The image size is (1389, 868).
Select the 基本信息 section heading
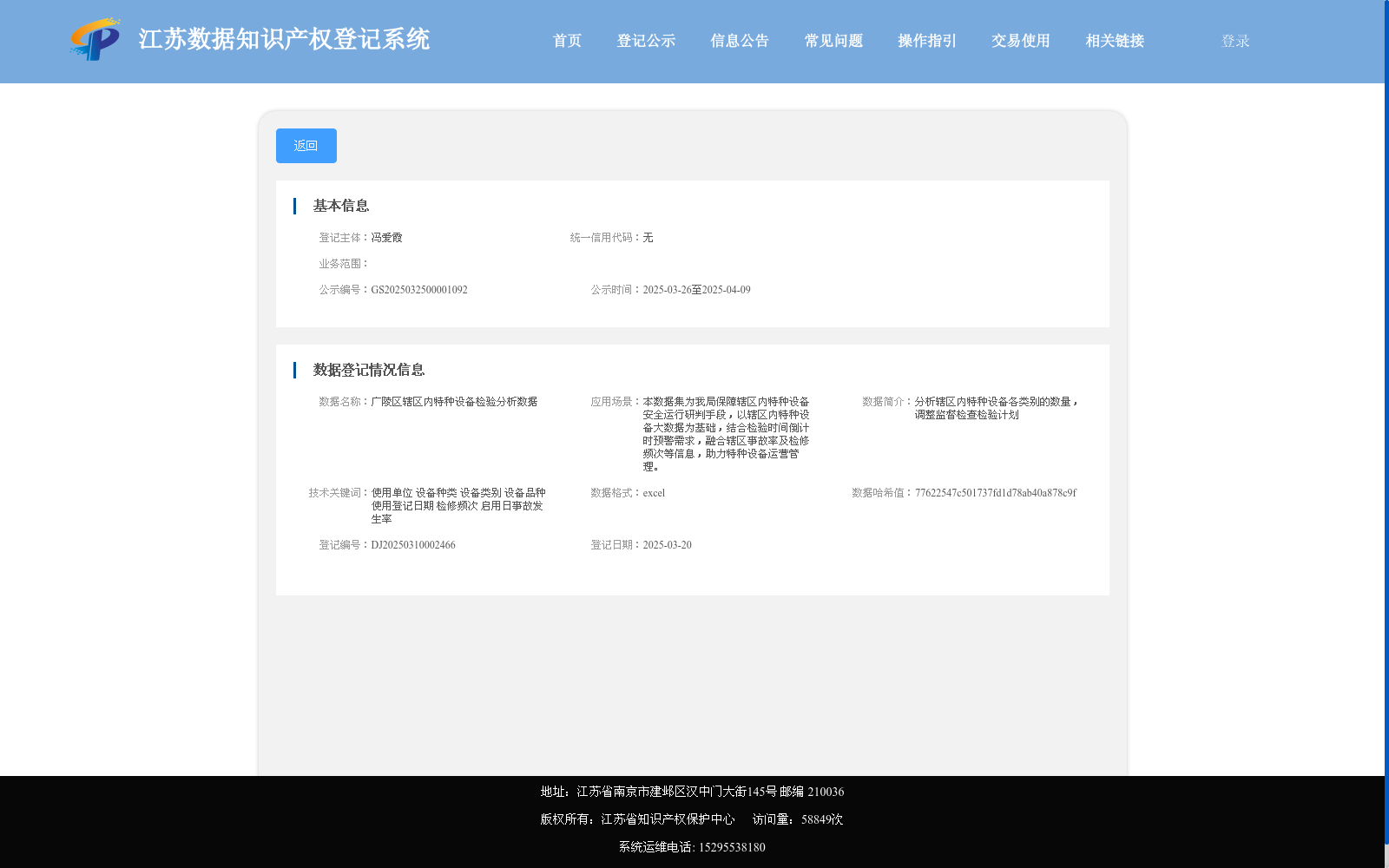tap(341, 206)
